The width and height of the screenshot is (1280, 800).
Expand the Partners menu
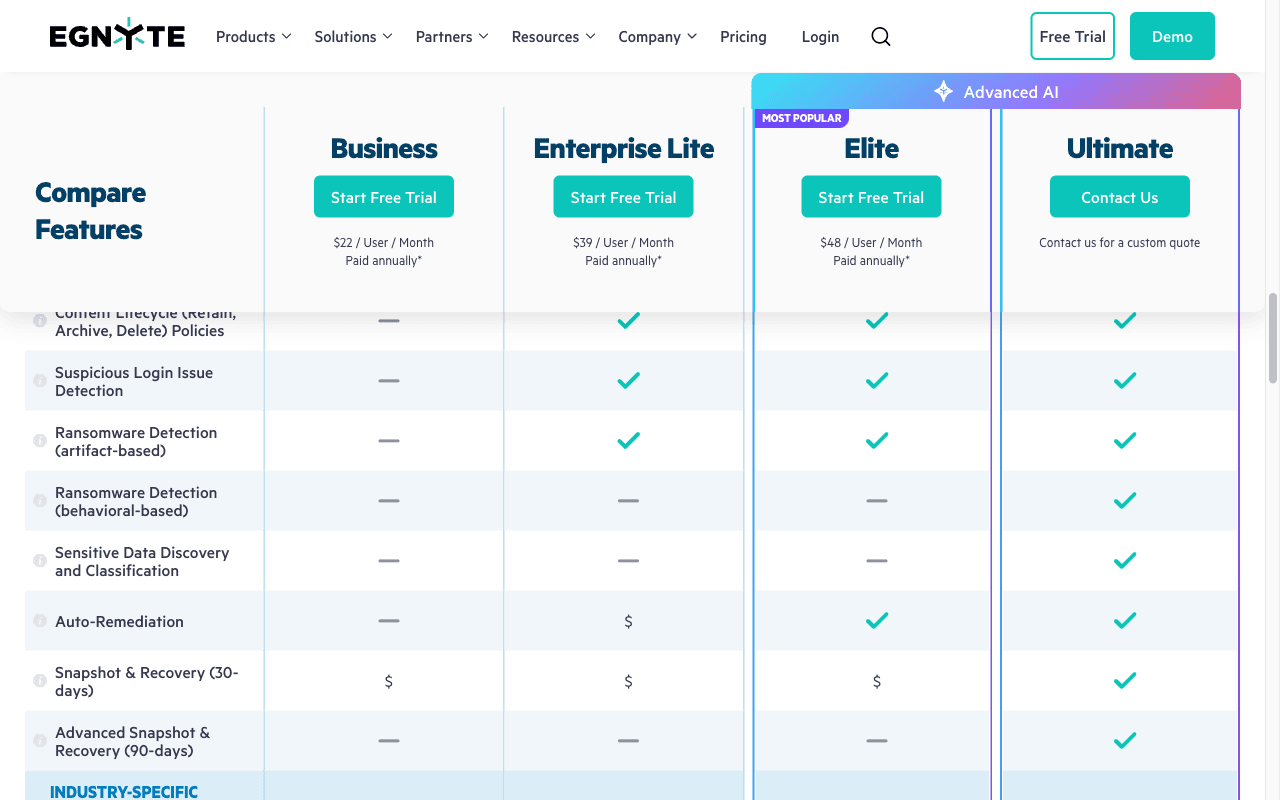(452, 37)
